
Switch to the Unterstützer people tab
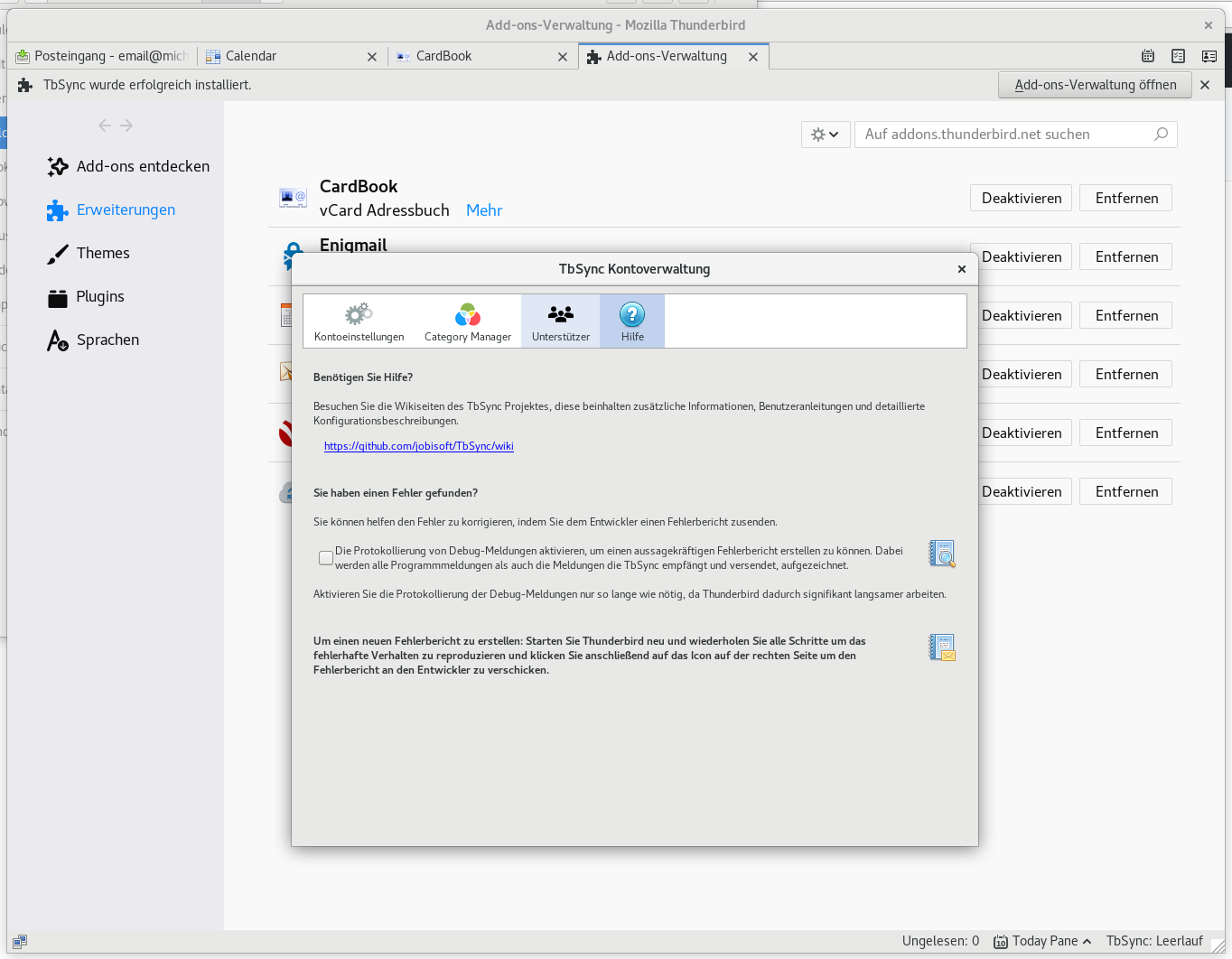tap(560, 321)
